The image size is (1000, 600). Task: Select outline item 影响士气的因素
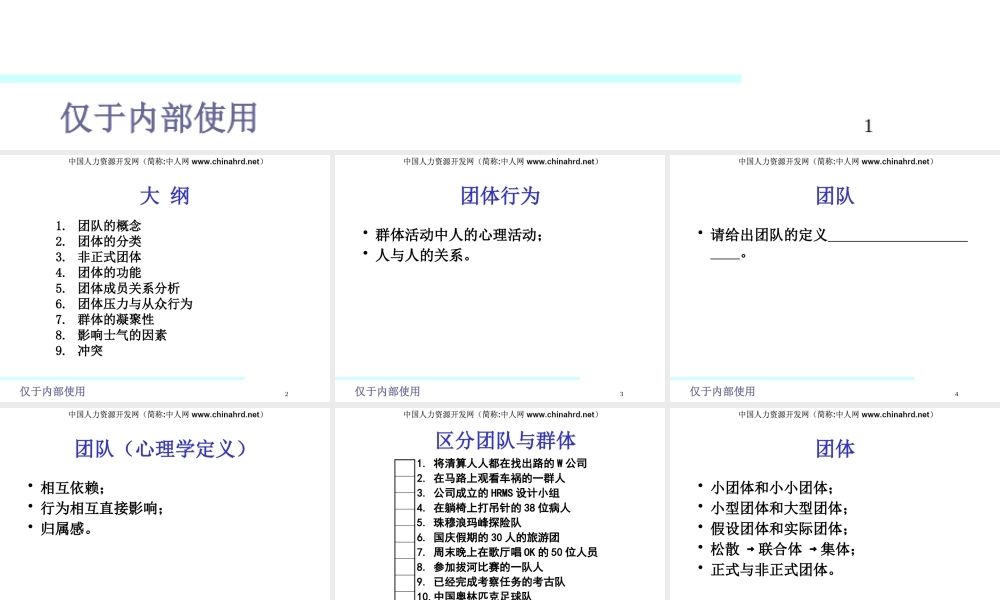coord(122,335)
